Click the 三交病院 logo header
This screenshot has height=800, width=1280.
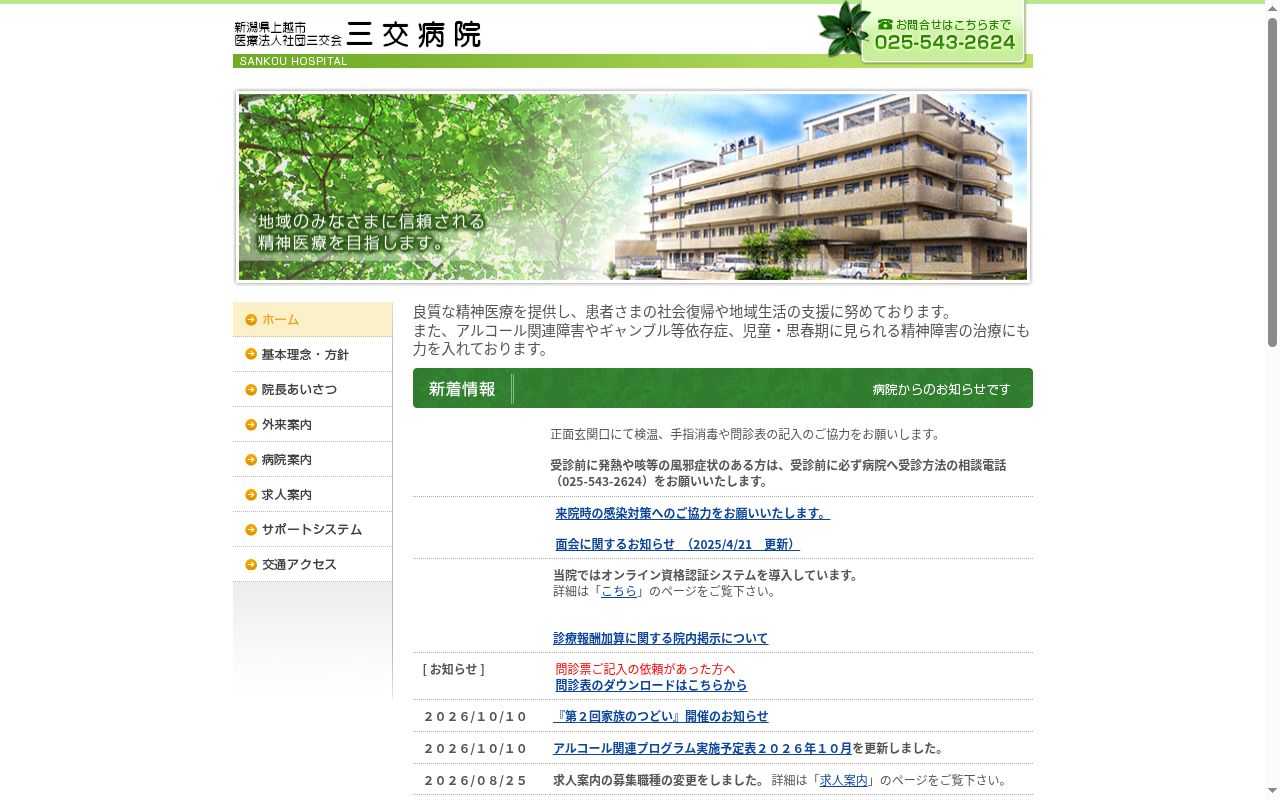358,34
